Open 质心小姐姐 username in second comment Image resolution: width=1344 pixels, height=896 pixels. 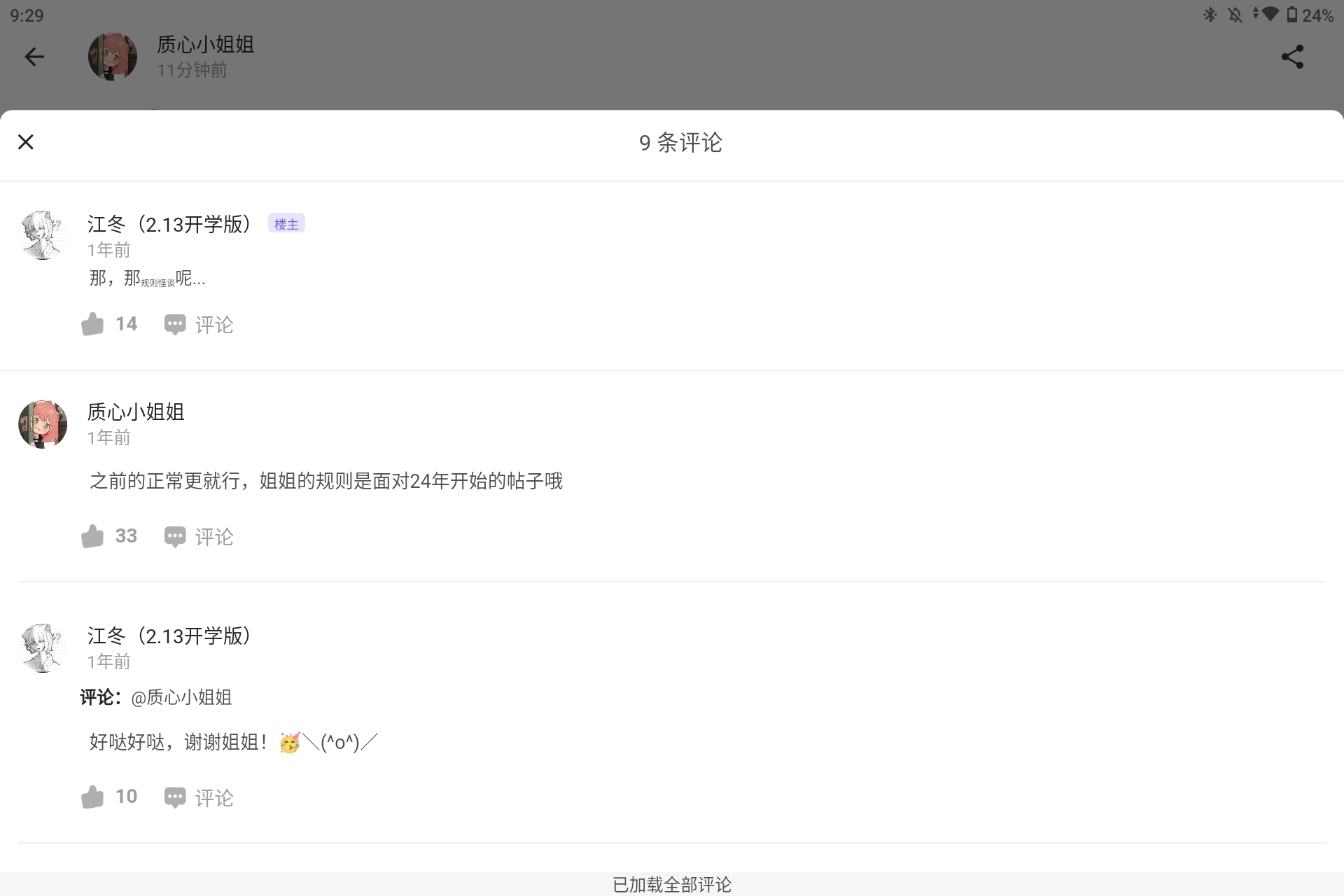coord(136,412)
